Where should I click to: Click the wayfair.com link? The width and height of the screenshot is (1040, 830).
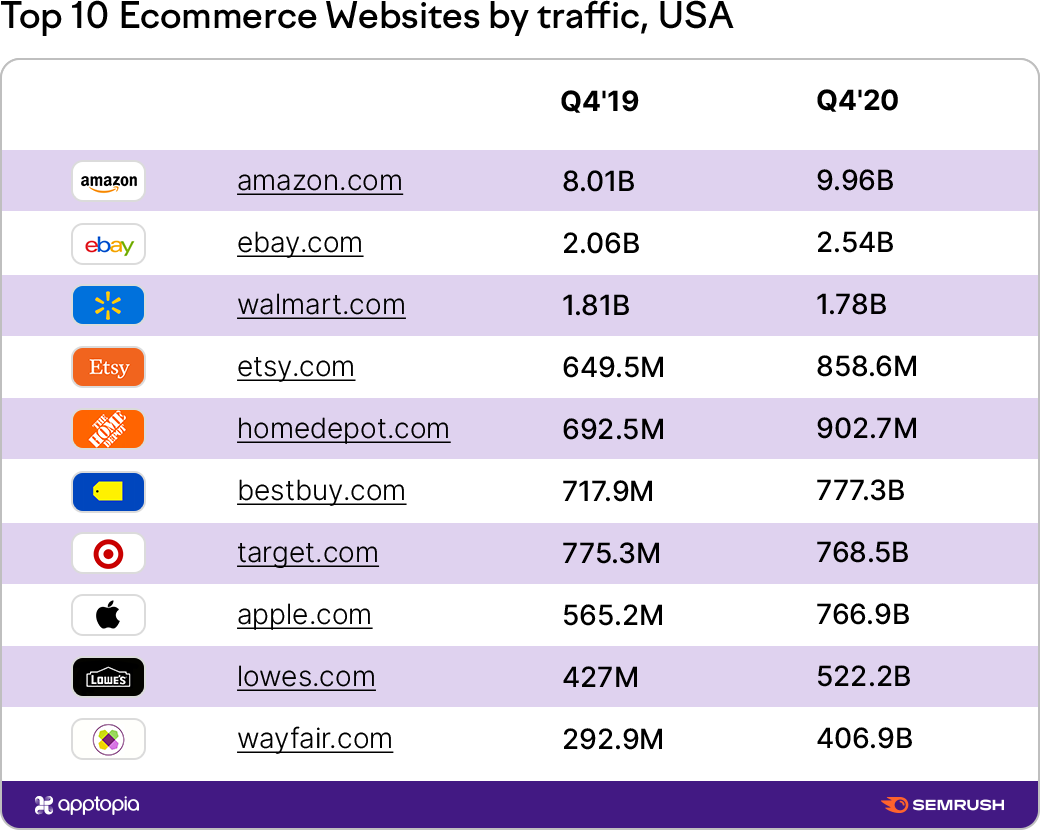(x=315, y=739)
